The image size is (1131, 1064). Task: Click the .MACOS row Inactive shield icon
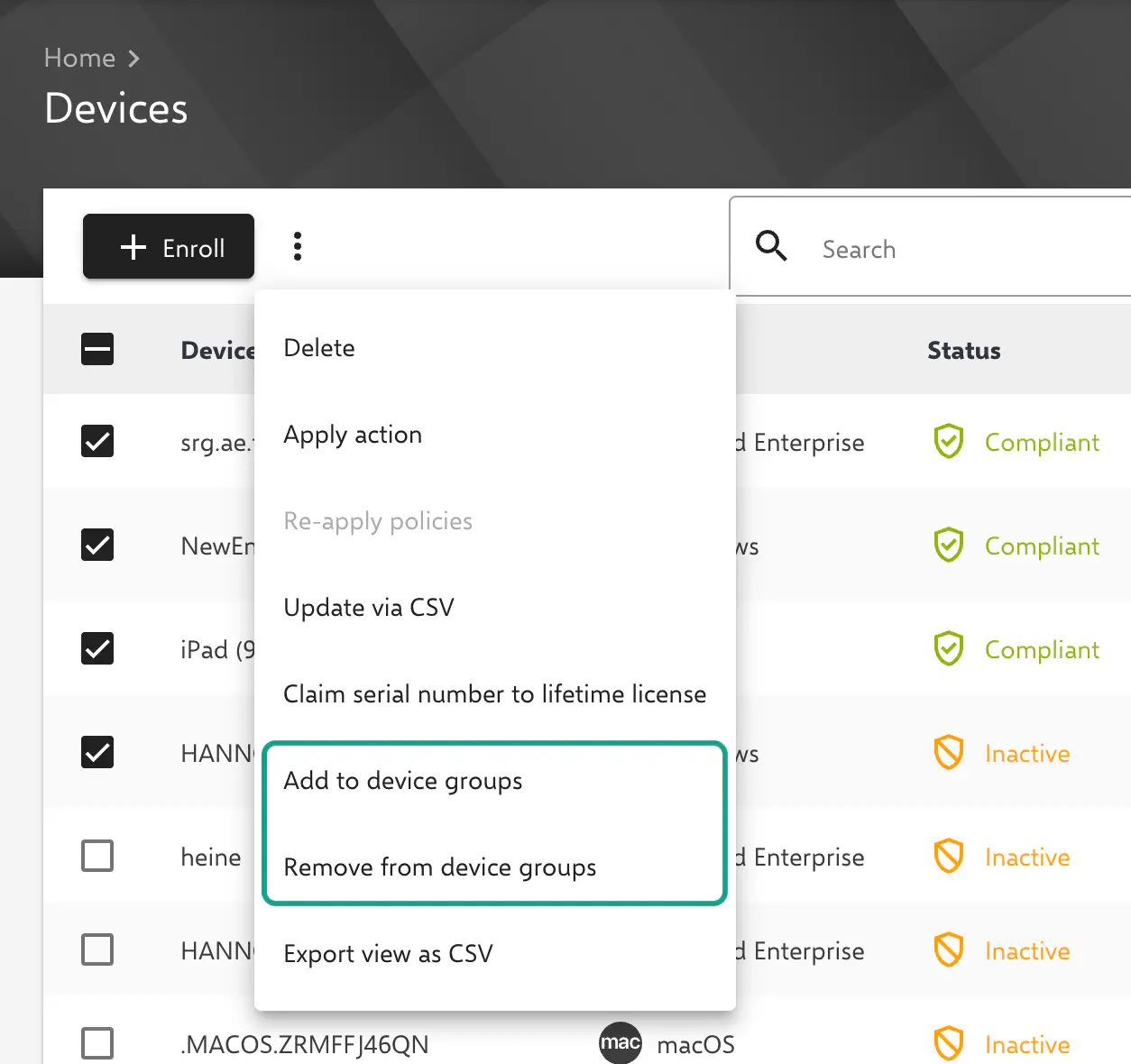click(949, 1043)
